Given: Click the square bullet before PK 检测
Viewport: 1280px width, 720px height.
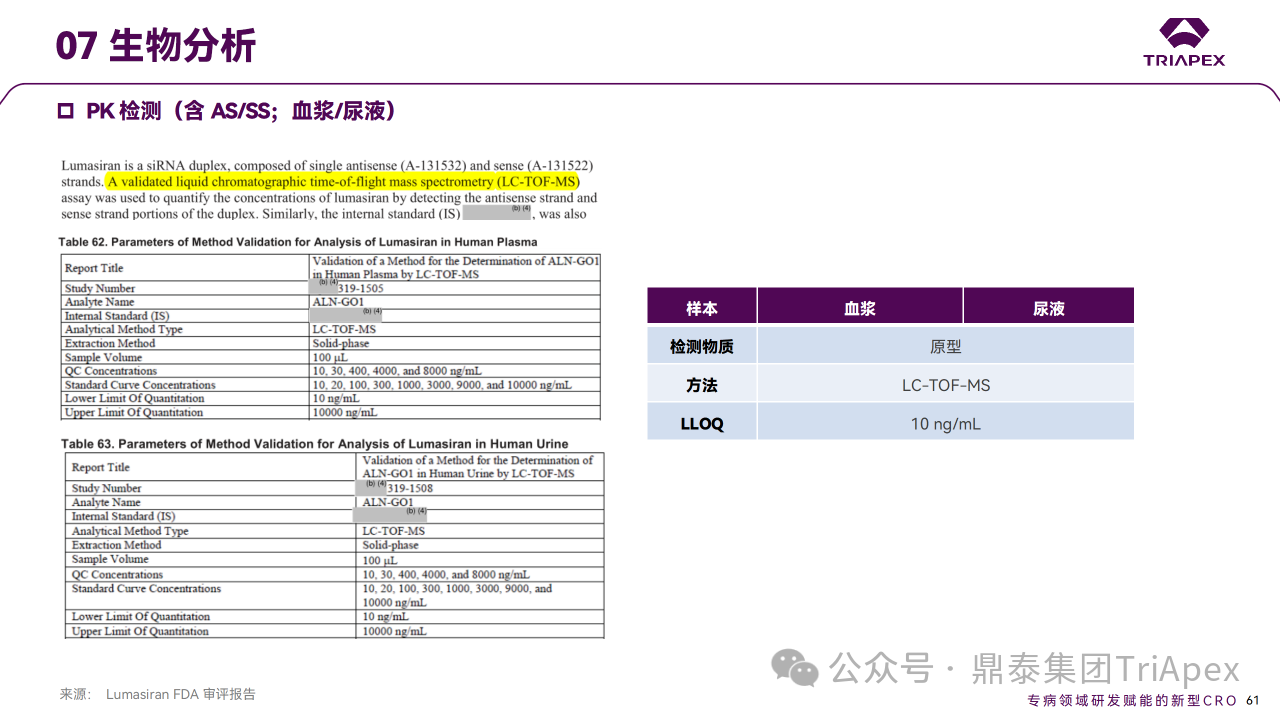Looking at the screenshot, I should (65, 111).
